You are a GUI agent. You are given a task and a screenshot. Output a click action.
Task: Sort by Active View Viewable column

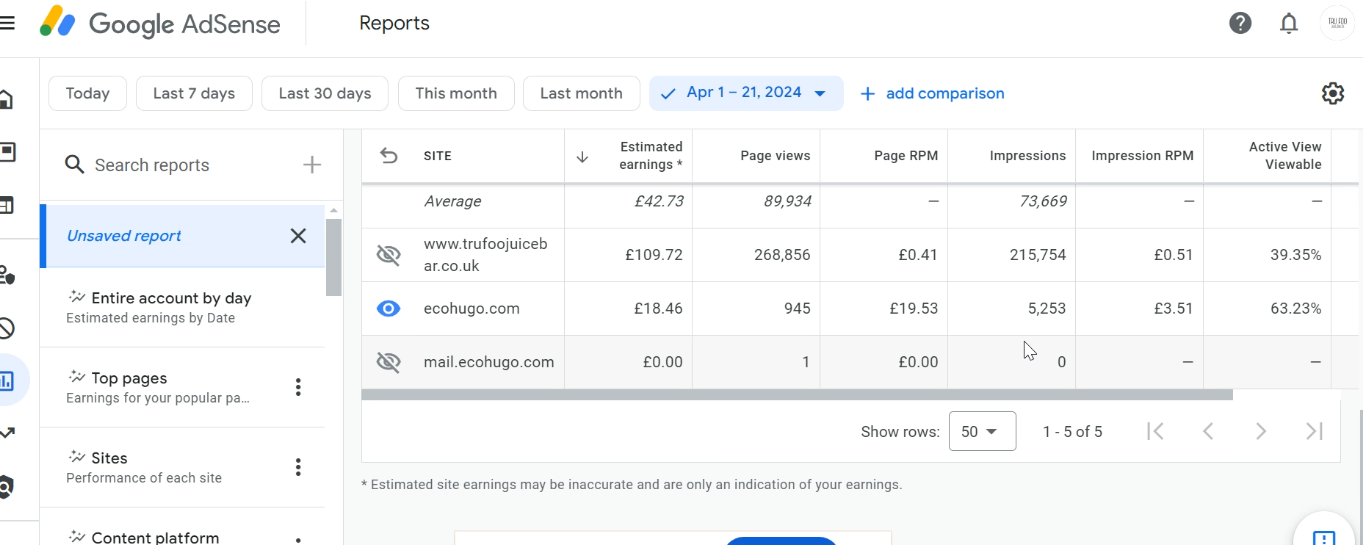click(x=1284, y=156)
